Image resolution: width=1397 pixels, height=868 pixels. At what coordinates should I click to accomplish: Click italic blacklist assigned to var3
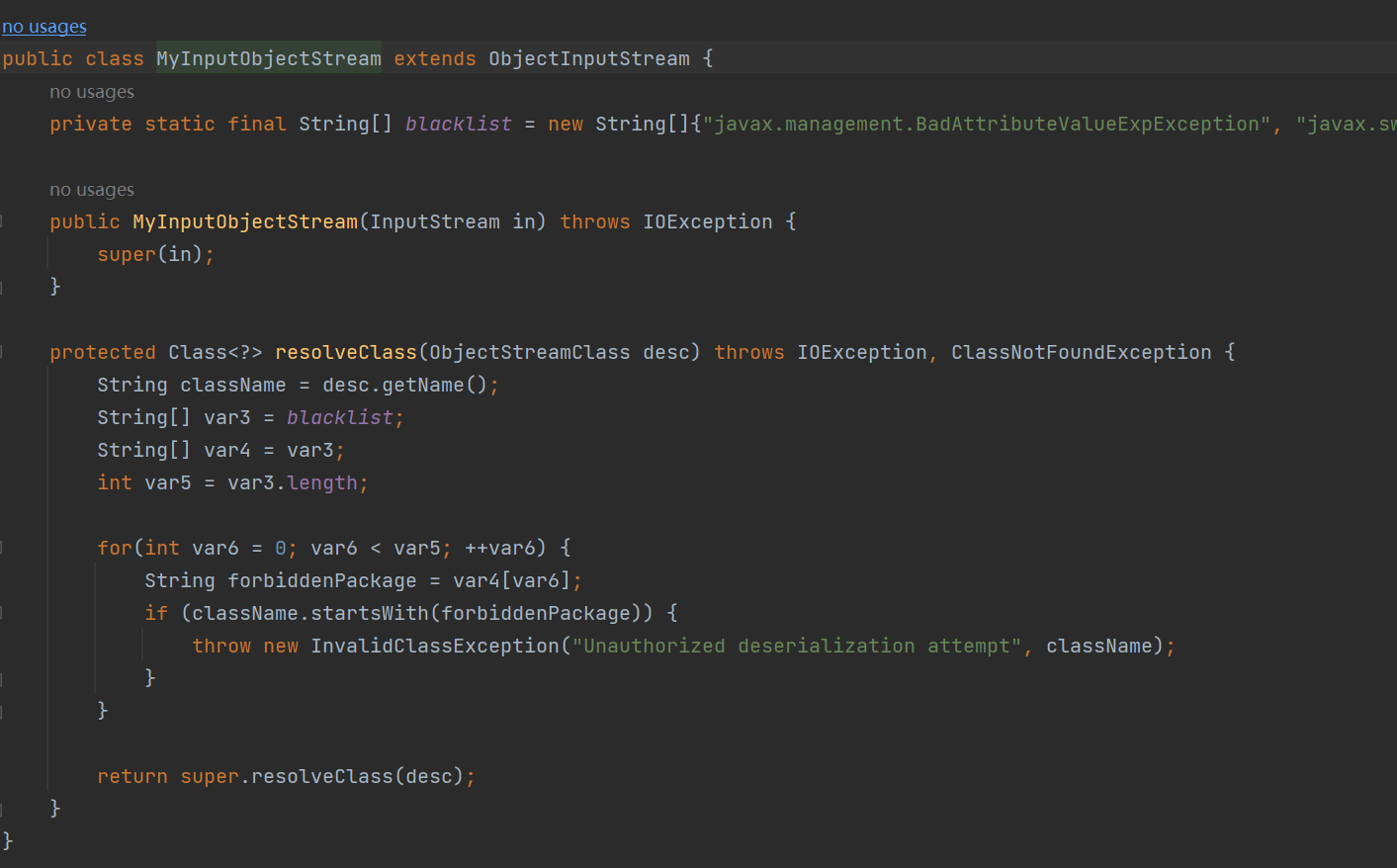[340, 417]
